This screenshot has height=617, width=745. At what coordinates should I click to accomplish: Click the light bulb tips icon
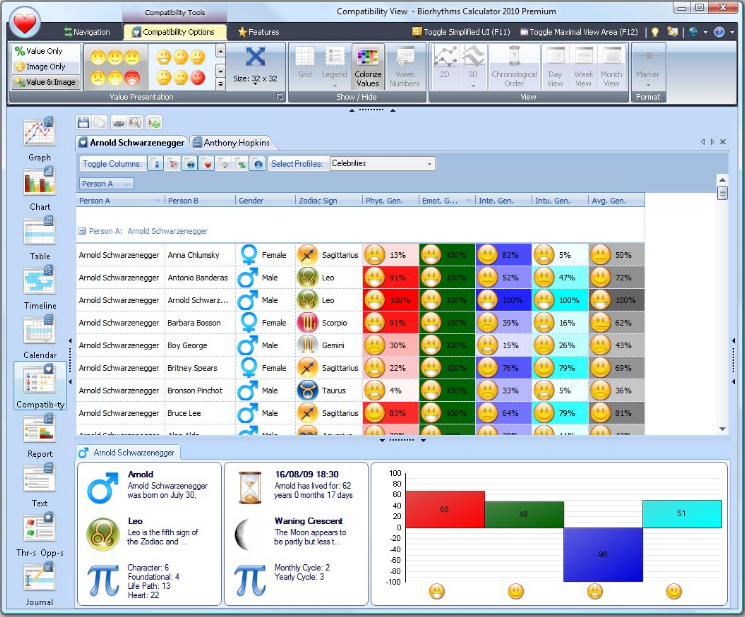pos(655,32)
